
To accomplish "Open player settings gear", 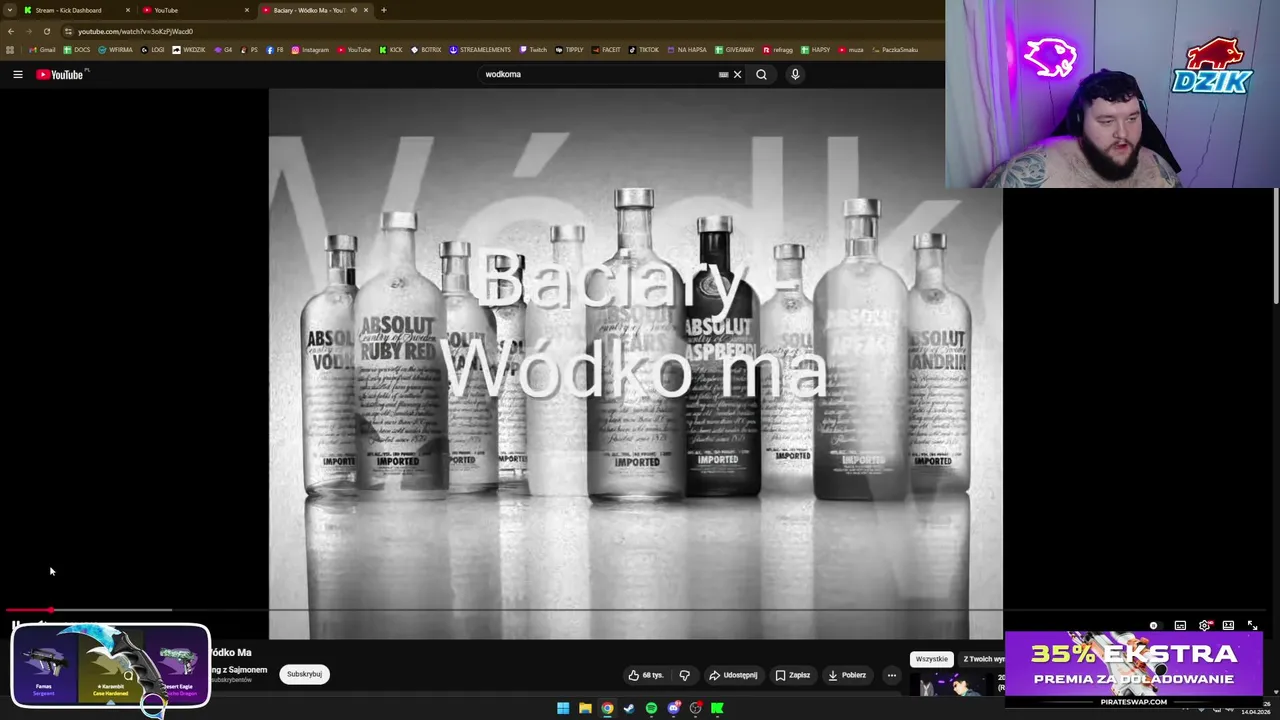I will pos(1205,625).
